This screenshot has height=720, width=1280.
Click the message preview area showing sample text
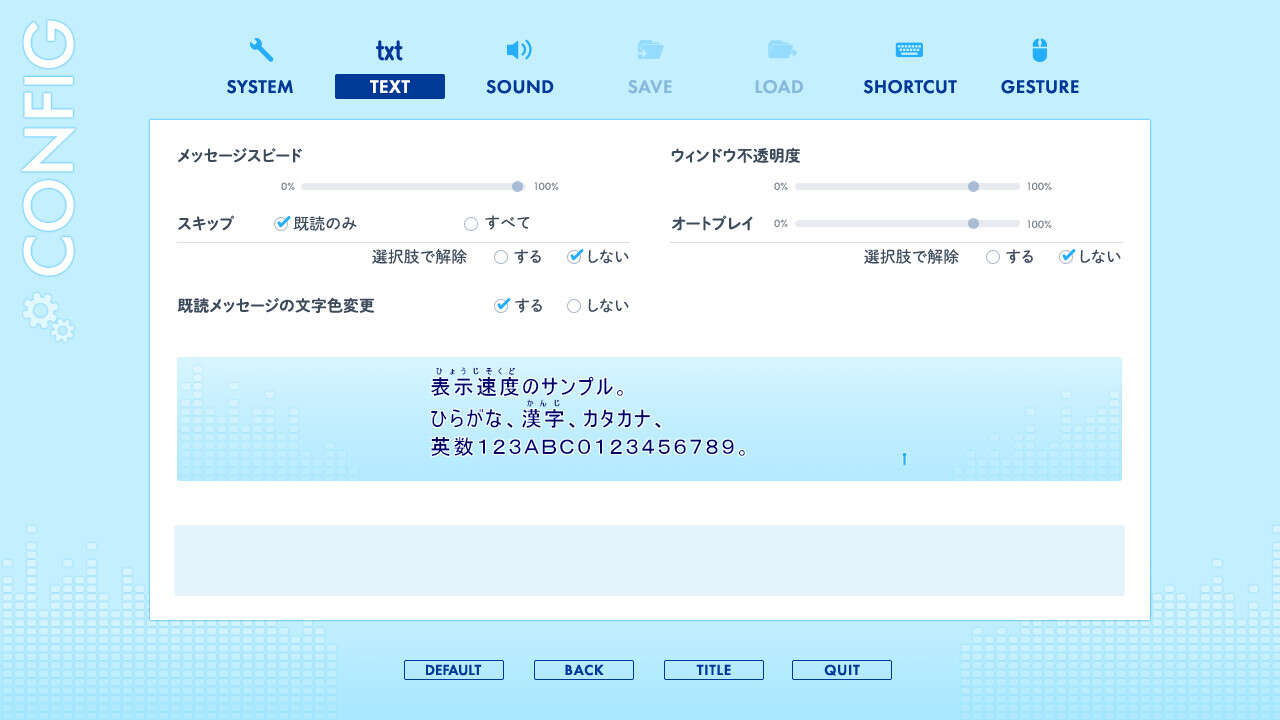pyautogui.click(x=650, y=418)
